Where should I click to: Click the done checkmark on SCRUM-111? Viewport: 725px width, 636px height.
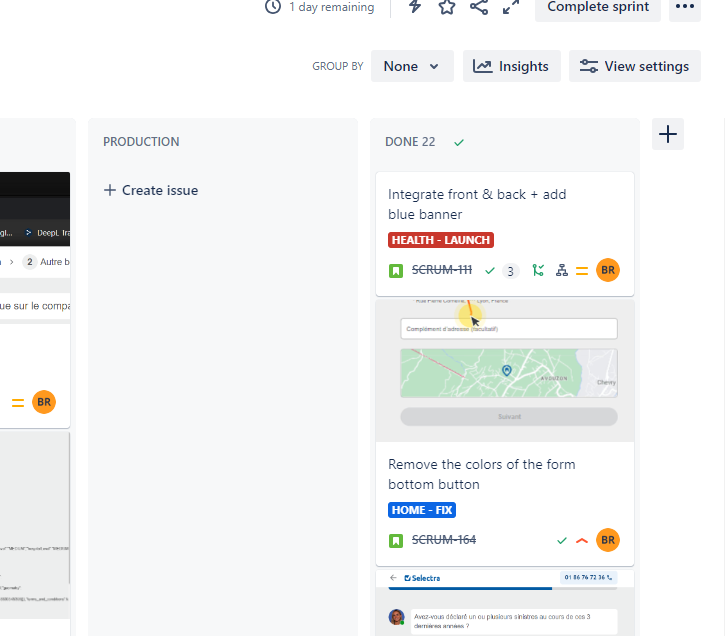click(x=490, y=270)
